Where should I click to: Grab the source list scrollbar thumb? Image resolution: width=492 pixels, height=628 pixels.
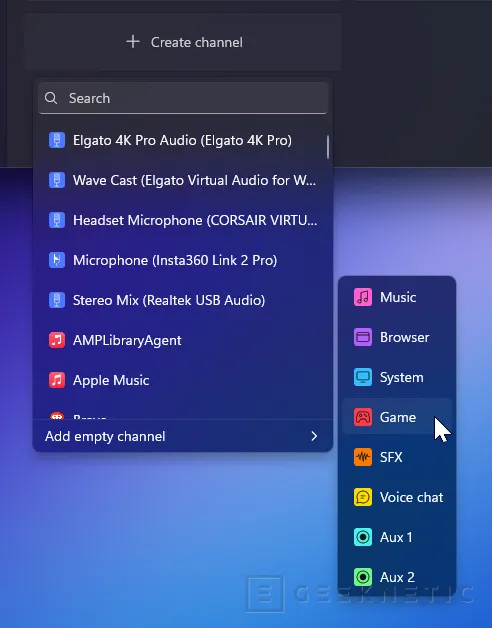328,147
